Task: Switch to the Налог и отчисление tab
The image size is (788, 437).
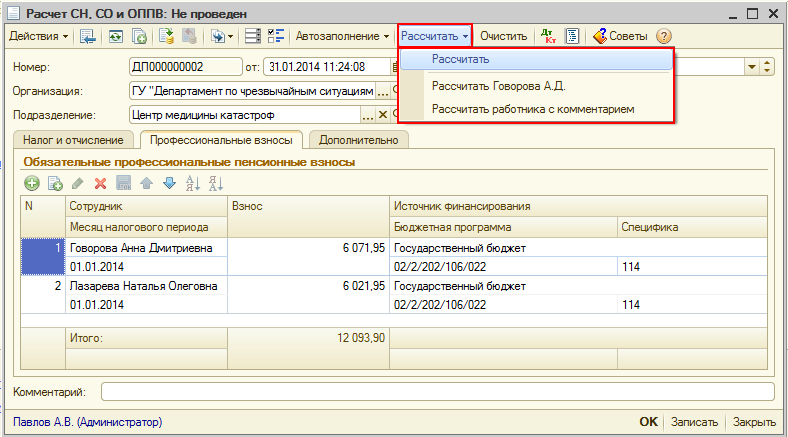Action: coord(73,140)
